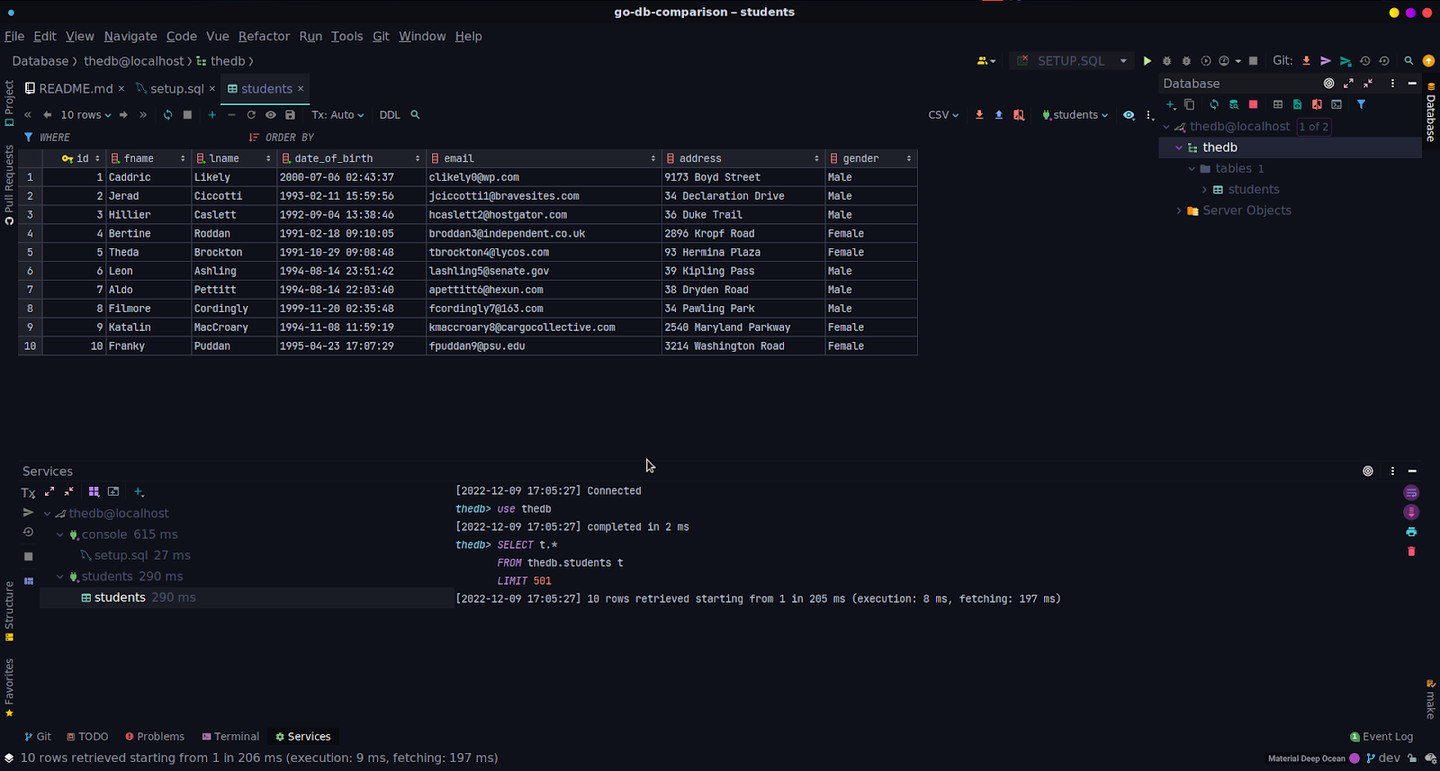Image resolution: width=1440 pixels, height=771 pixels.
Task: Open the DDL view button
Action: click(x=390, y=114)
